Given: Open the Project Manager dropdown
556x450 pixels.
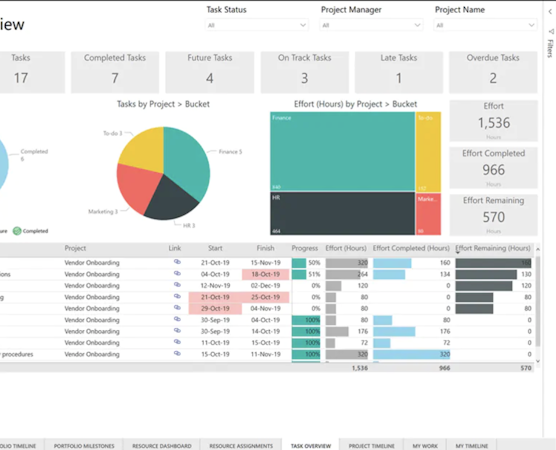Looking at the screenshot, I should click(x=371, y=25).
